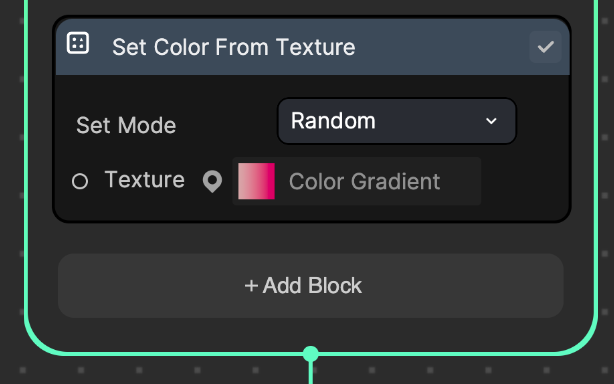
Task: Disable the Set Color From Texture block
Action: (x=545, y=47)
